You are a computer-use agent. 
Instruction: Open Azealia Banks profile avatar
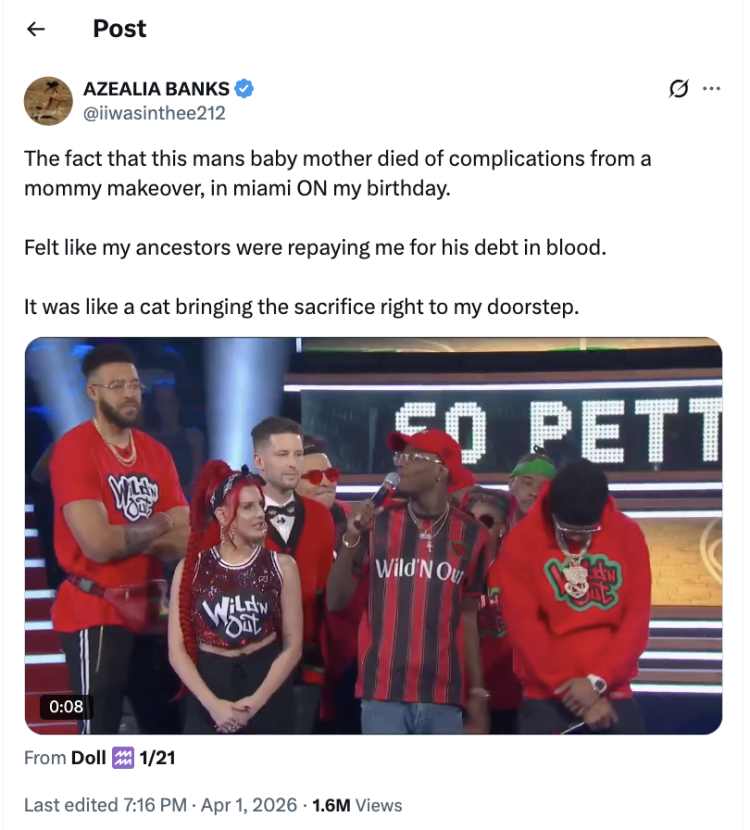click(48, 101)
